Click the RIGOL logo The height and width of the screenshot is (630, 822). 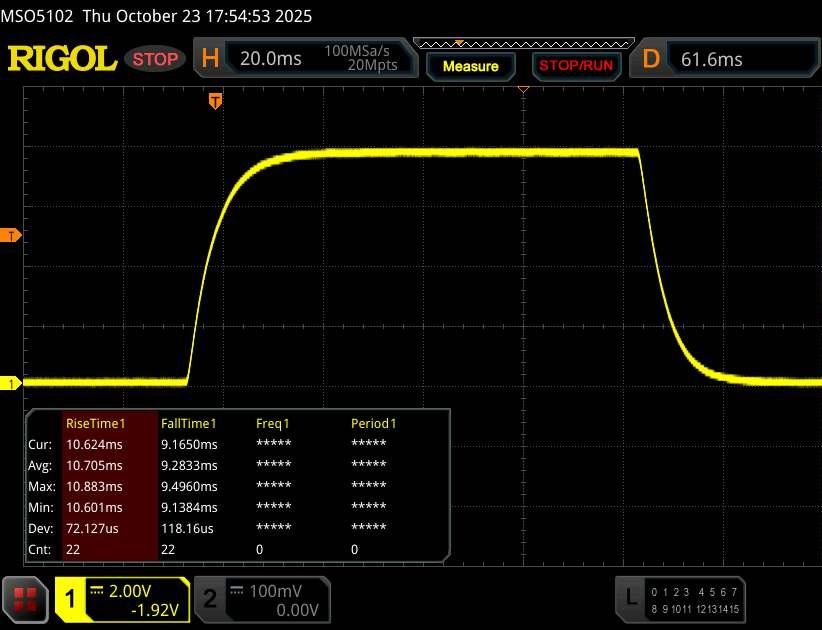coord(62,59)
